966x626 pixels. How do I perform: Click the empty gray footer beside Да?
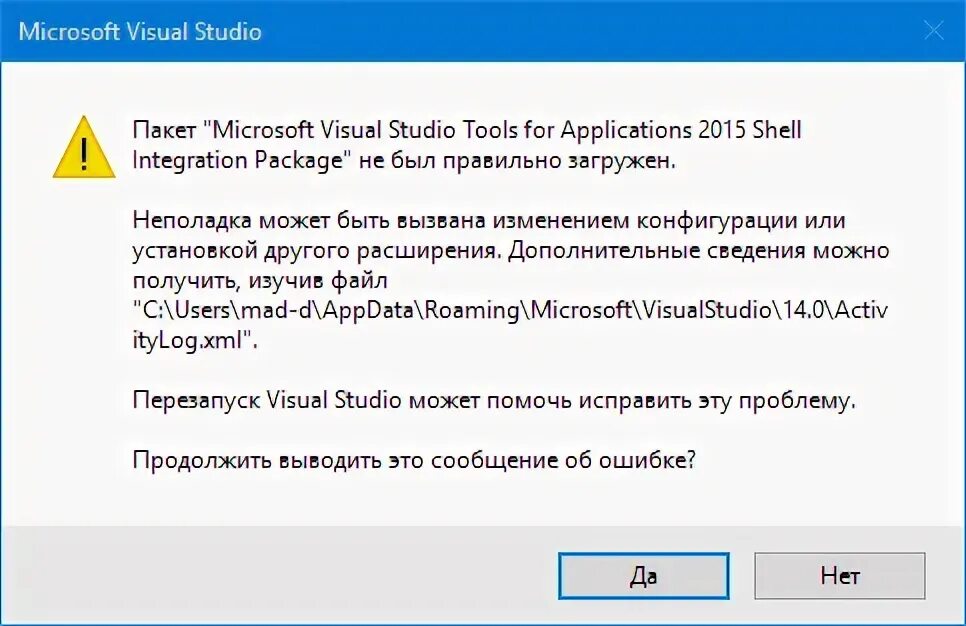coord(277,576)
